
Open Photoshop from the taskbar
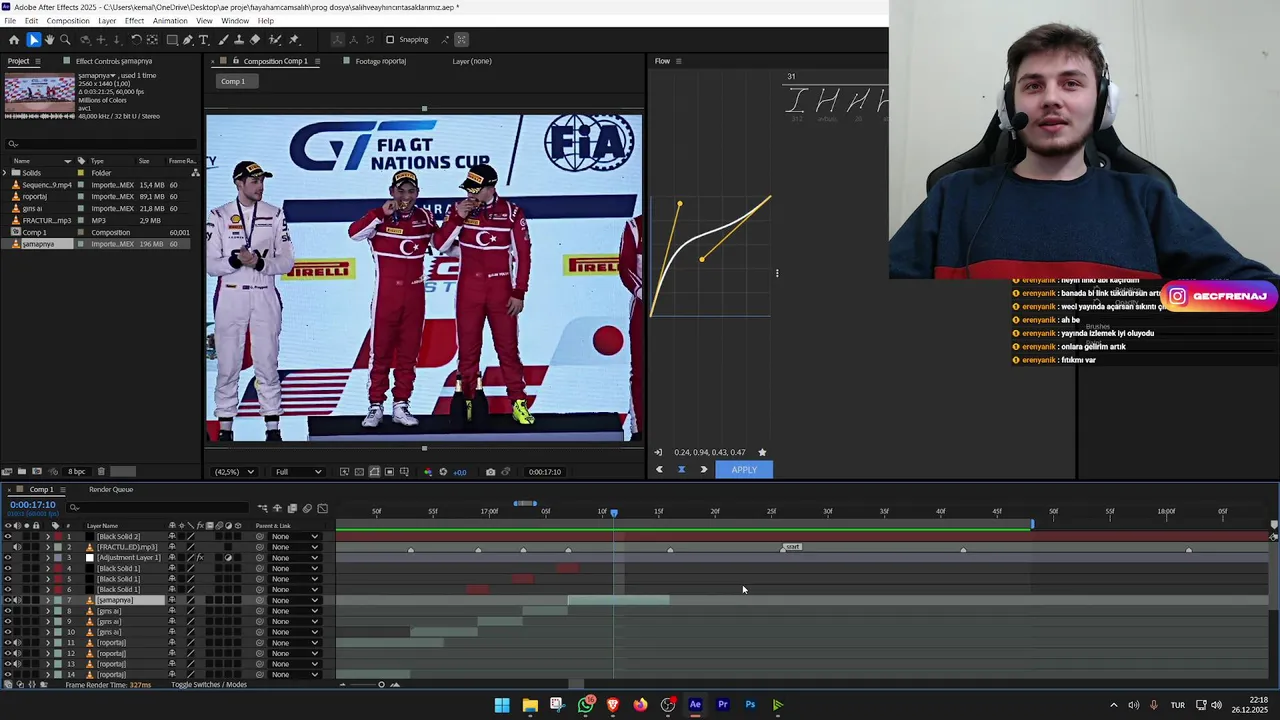click(x=750, y=705)
